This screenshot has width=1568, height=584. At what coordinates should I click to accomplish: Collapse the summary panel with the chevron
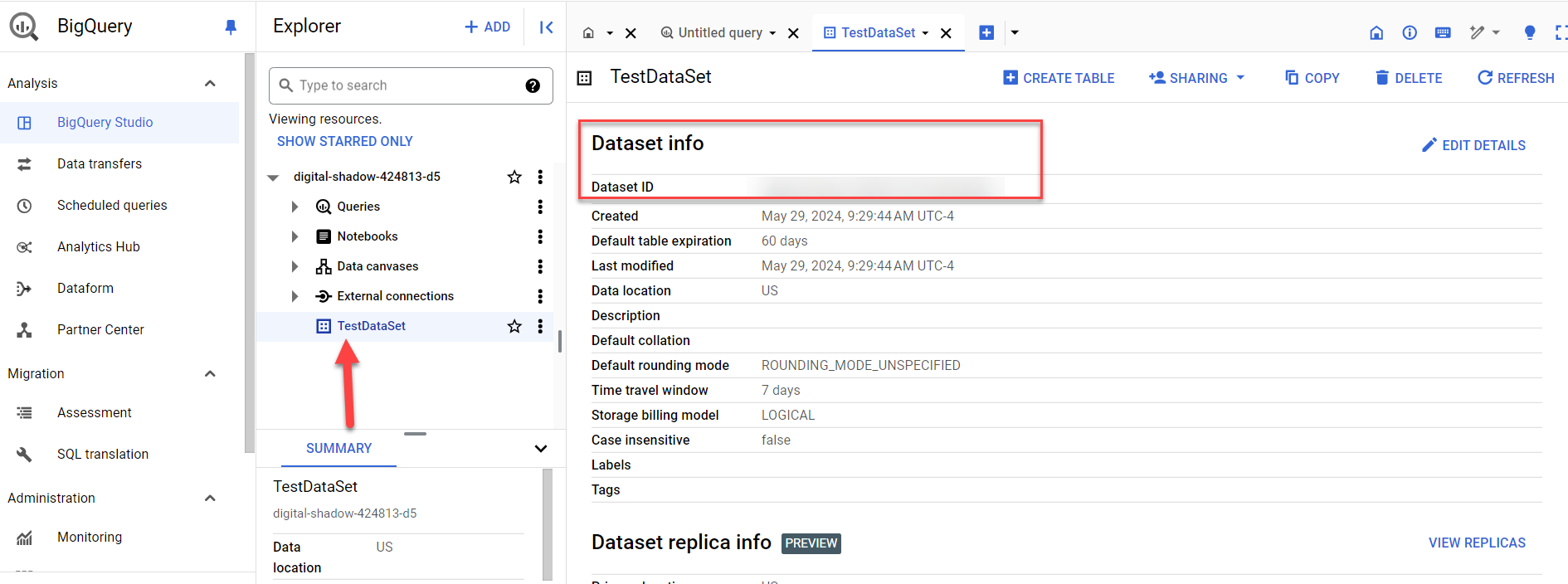tap(541, 449)
